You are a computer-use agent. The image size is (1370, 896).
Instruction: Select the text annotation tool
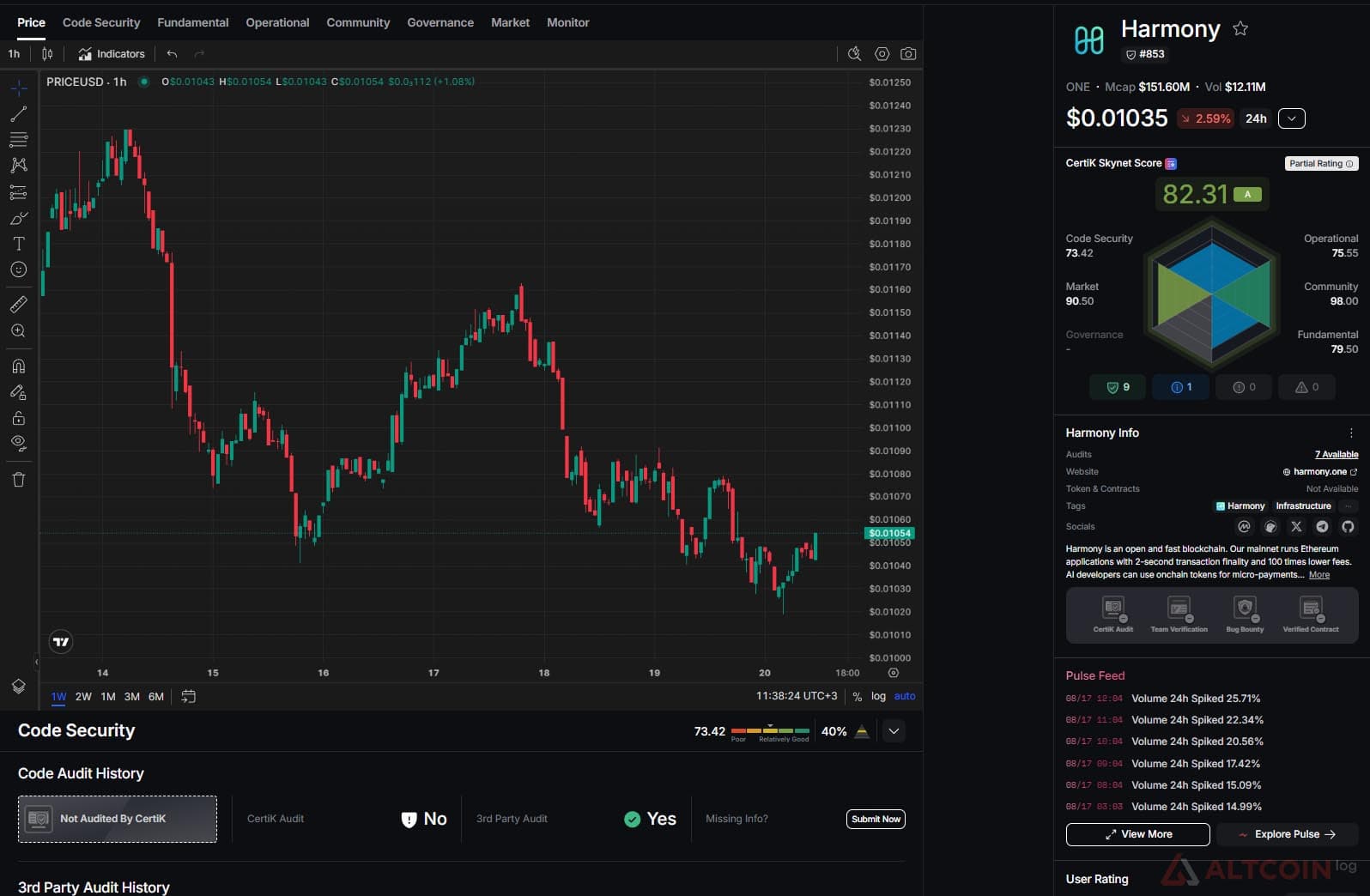[19, 244]
